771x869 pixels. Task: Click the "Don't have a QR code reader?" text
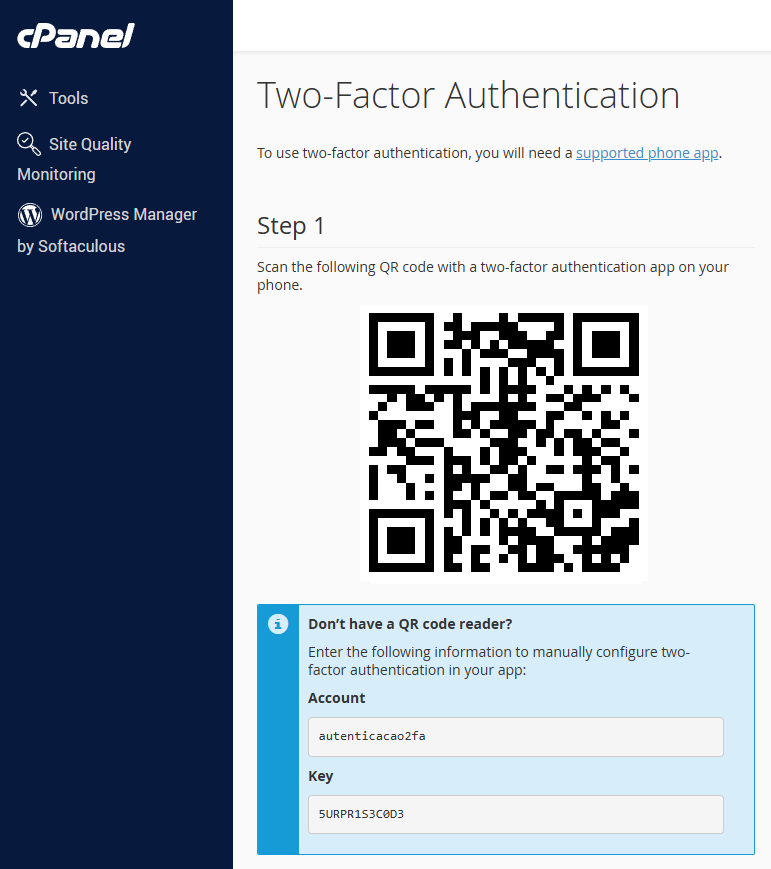point(410,624)
